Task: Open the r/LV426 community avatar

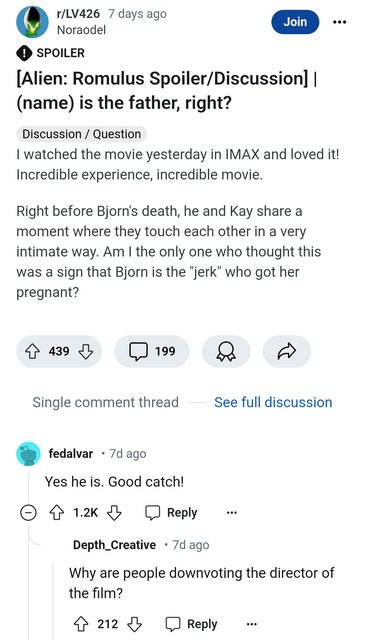Action: pos(32,22)
